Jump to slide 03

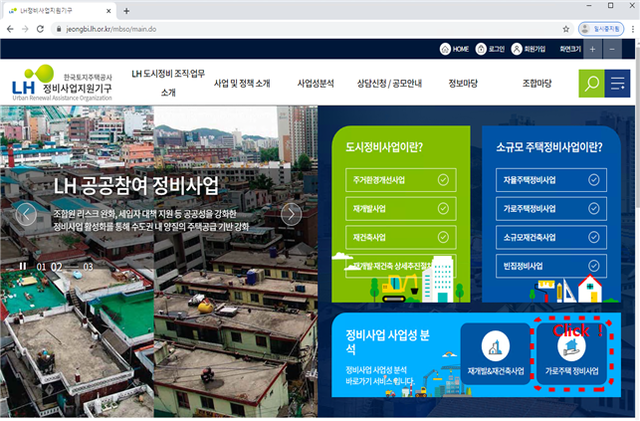88,267
